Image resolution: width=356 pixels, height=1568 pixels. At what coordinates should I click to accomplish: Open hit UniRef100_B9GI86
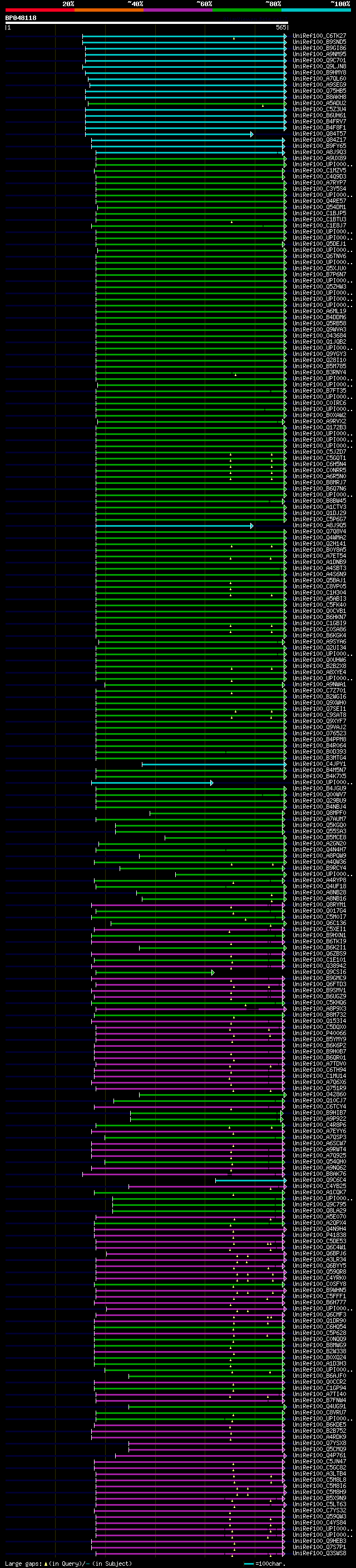(x=319, y=48)
